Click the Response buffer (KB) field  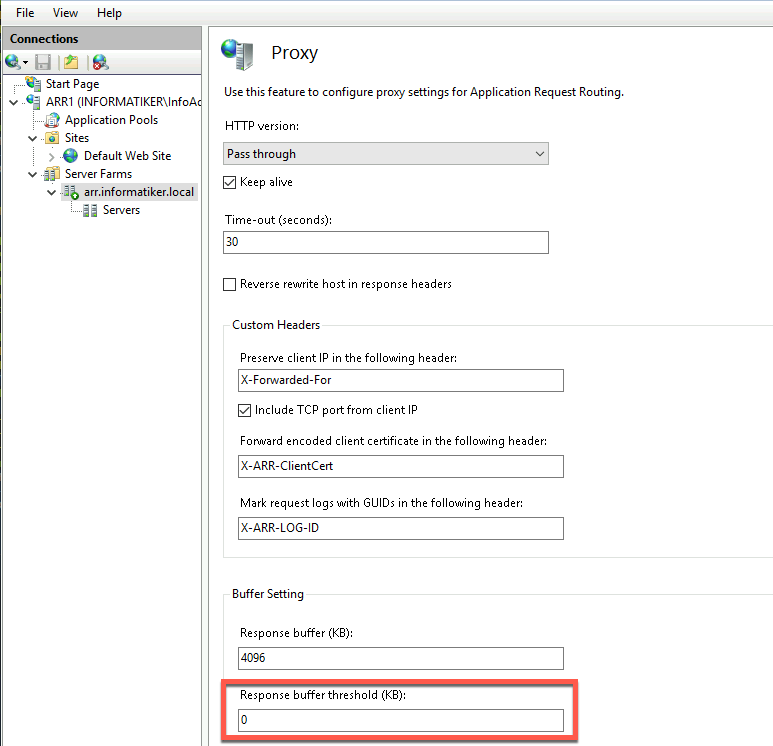[400, 658]
